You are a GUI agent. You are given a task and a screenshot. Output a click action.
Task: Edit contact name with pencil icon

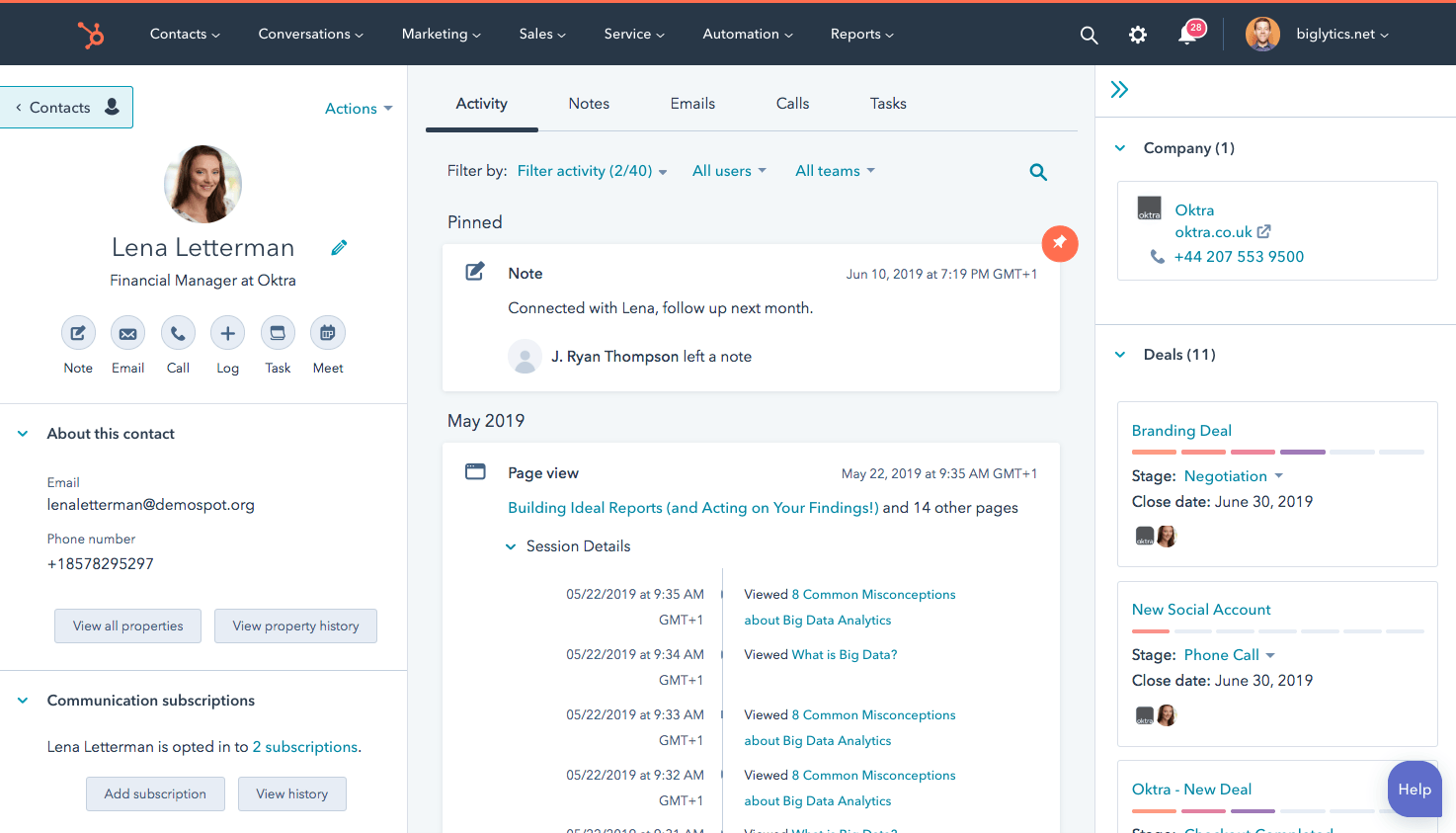pyautogui.click(x=339, y=248)
